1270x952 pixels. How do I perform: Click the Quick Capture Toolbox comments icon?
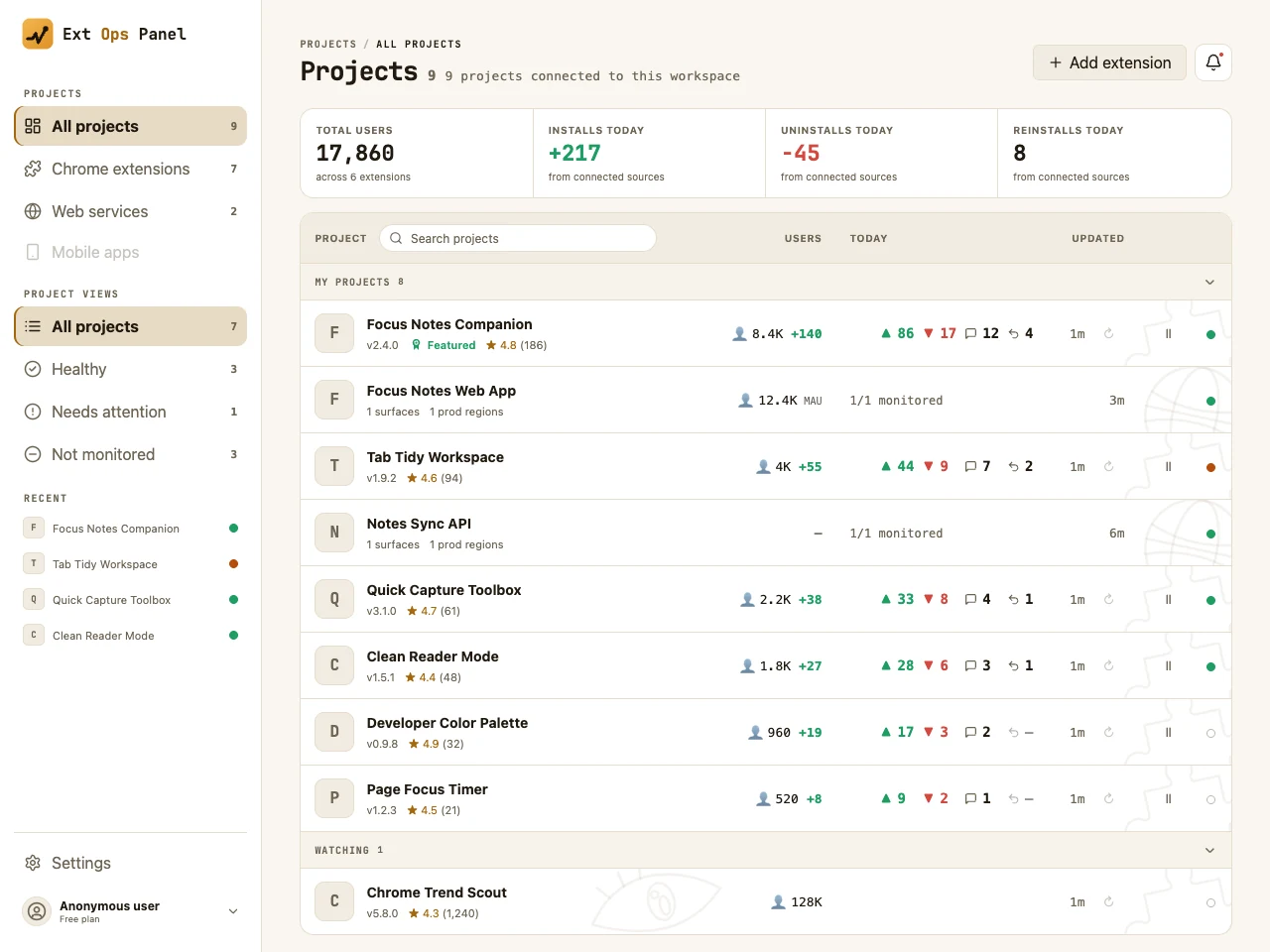[x=970, y=600]
